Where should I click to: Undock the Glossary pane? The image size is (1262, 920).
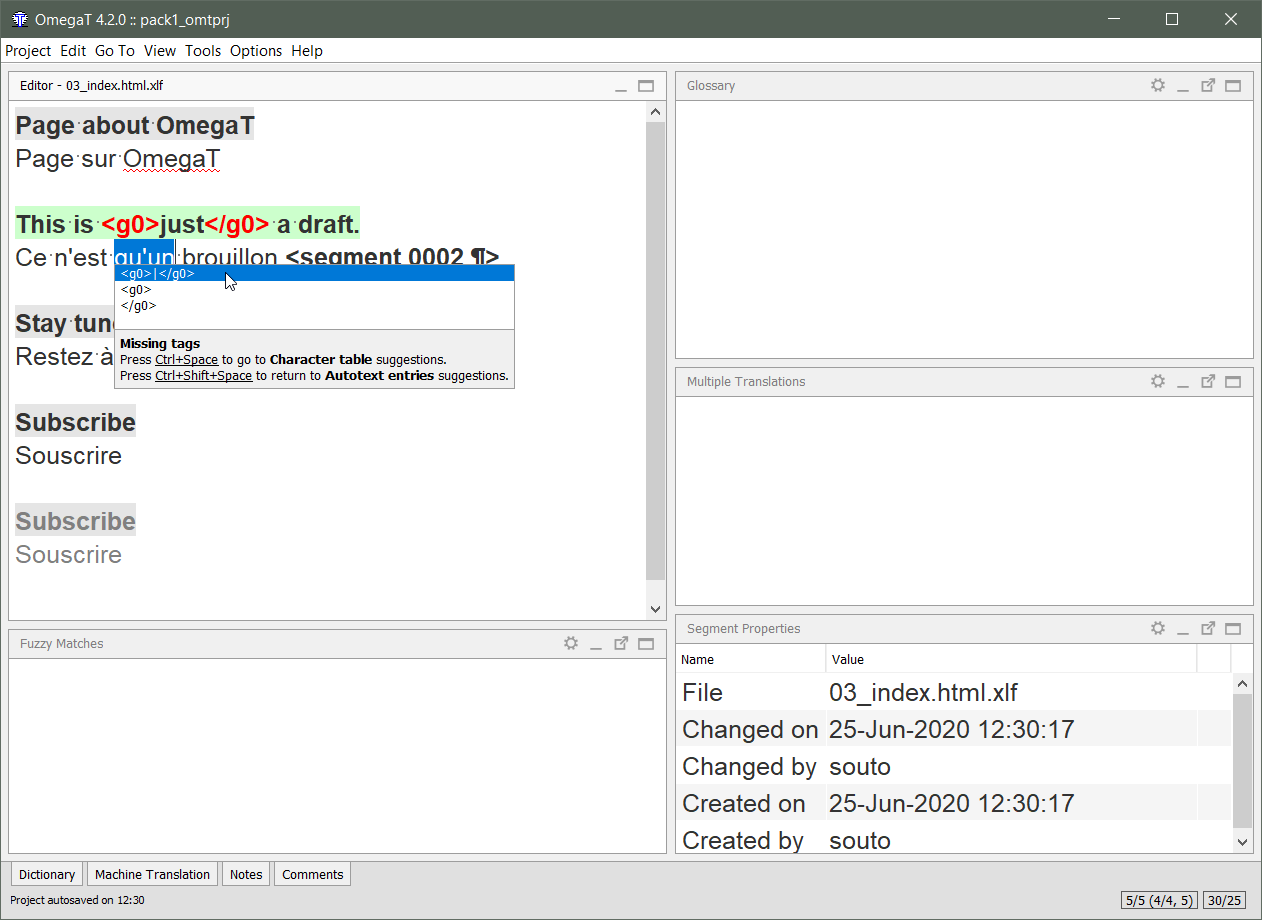pyautogui.click(x=1208, y=86)
